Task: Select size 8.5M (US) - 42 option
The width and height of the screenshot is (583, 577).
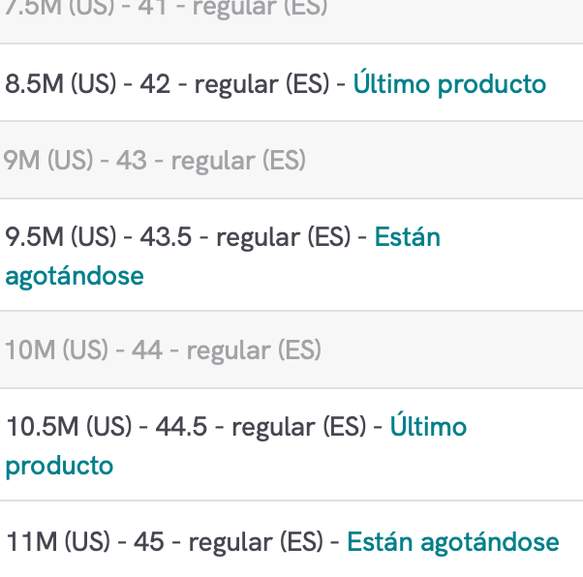Action: point(292,83)
